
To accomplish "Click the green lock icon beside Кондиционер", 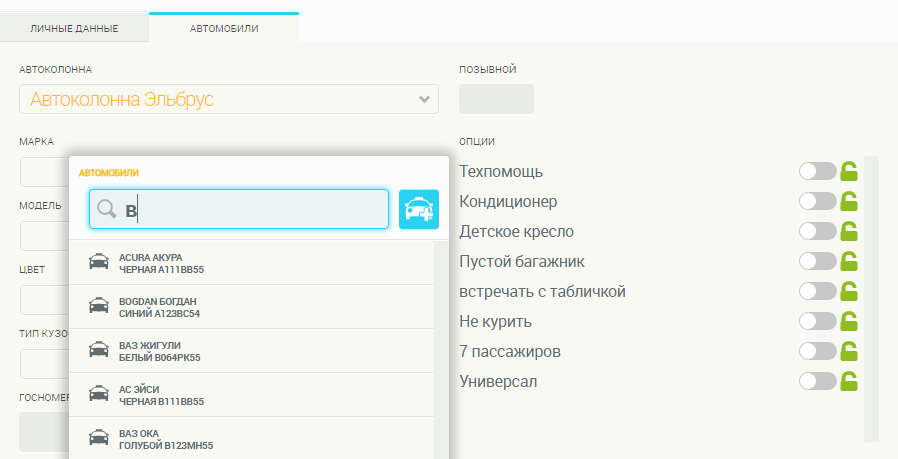I will (x=849, y=202).
